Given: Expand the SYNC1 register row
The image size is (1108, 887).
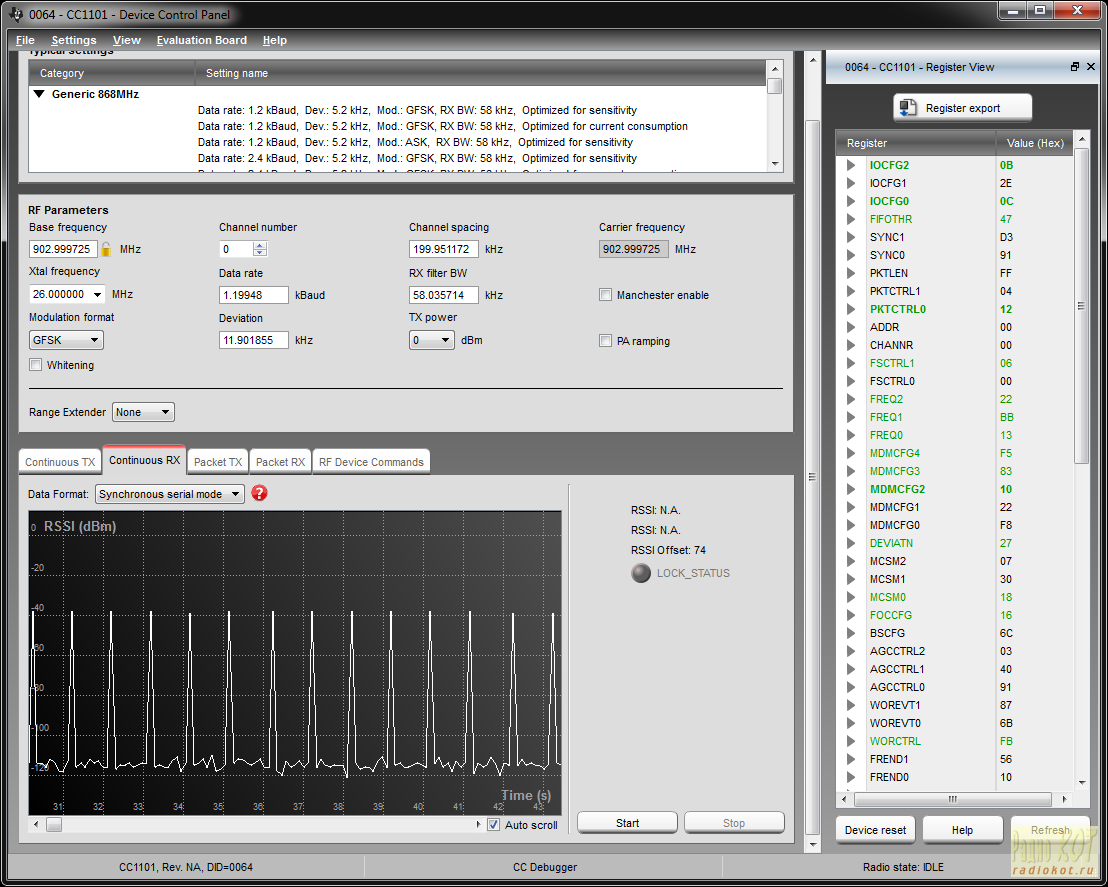Looking at the screenshot, I should coord(851,237).
